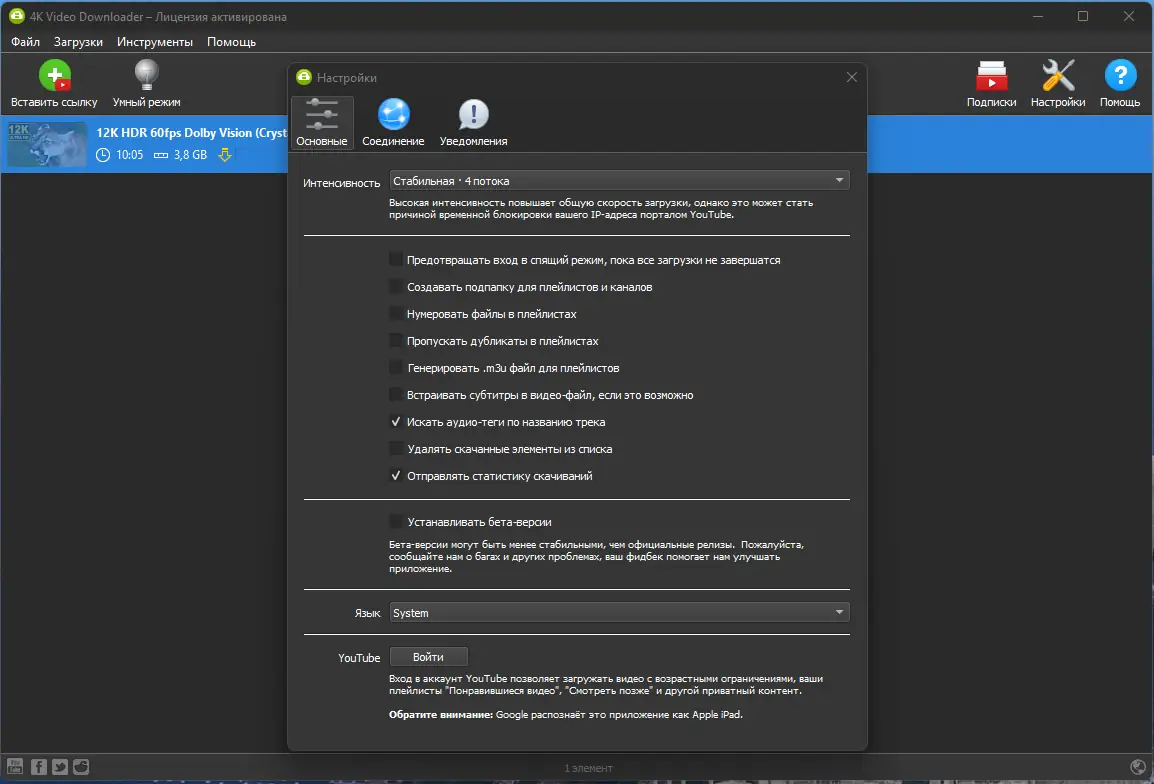This screenshot has height=784, width=1154.
Task: Click the Обратите внимание note text
Action: click(565, 715)
